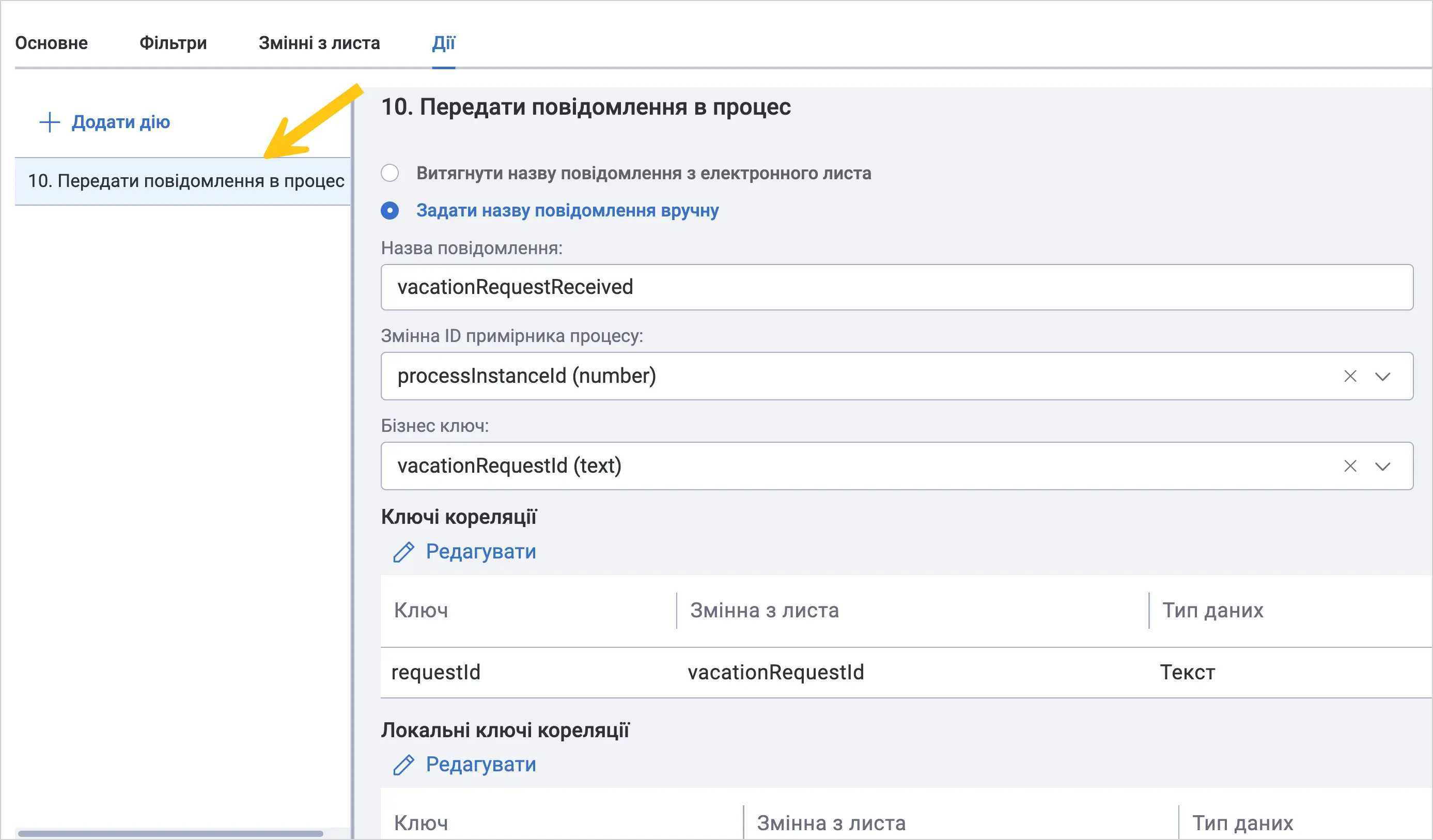This screenshot has height=840, width=1433.
Task: Click the Текст data type cell
Action: click(1187, 672)
